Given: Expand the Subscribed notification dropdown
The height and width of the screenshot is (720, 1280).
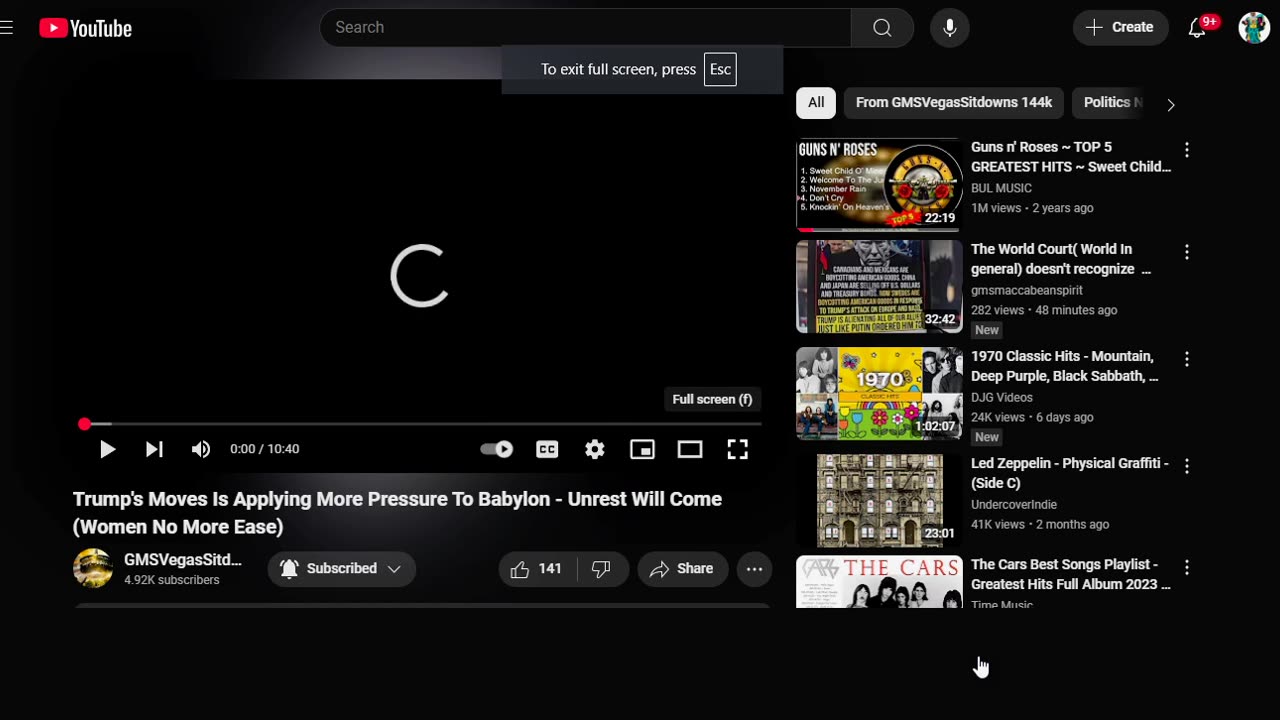Looking at the screenshot, I should [x=342, y=569].
